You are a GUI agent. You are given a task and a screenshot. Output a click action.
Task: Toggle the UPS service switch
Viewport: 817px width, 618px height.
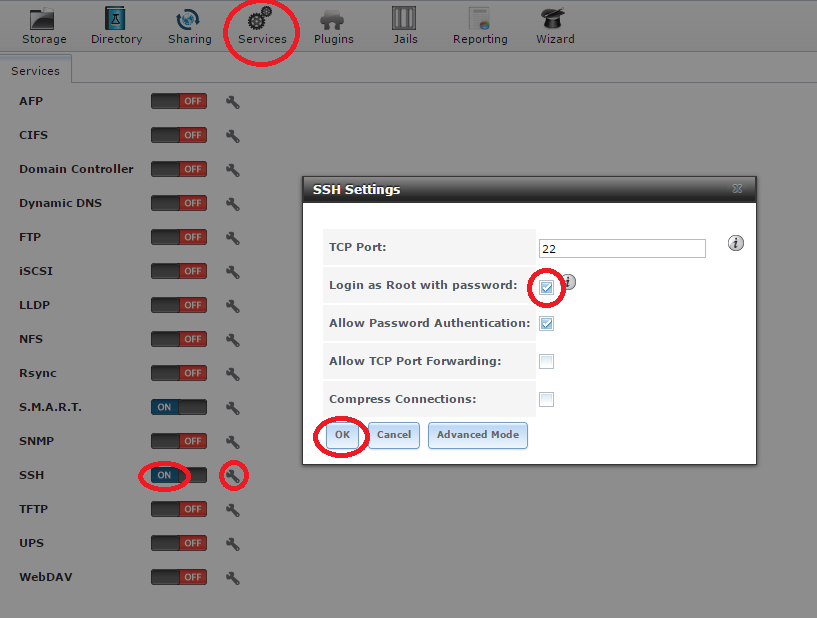click(179, 543)
